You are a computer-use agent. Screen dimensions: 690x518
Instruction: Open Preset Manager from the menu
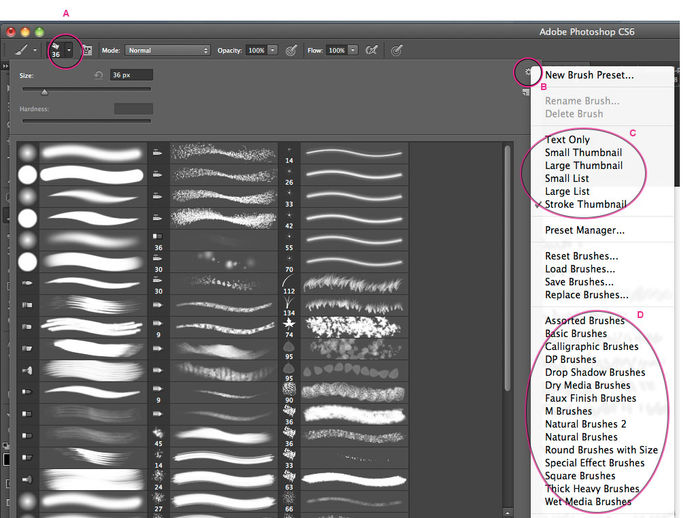point(584,230)
